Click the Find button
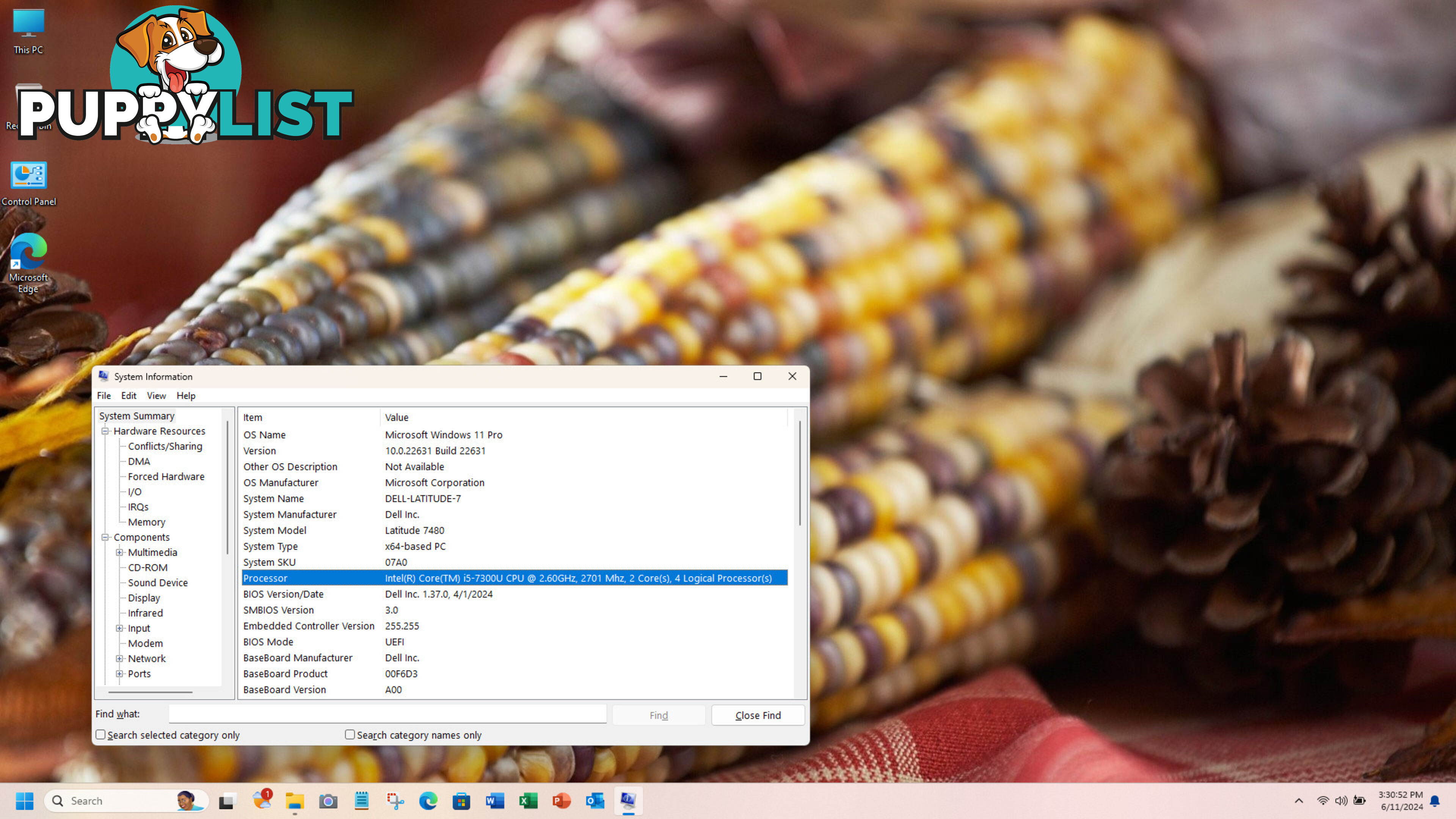Screen dimensions: 1456x819 pyautogui.click(x=658, y=715)
